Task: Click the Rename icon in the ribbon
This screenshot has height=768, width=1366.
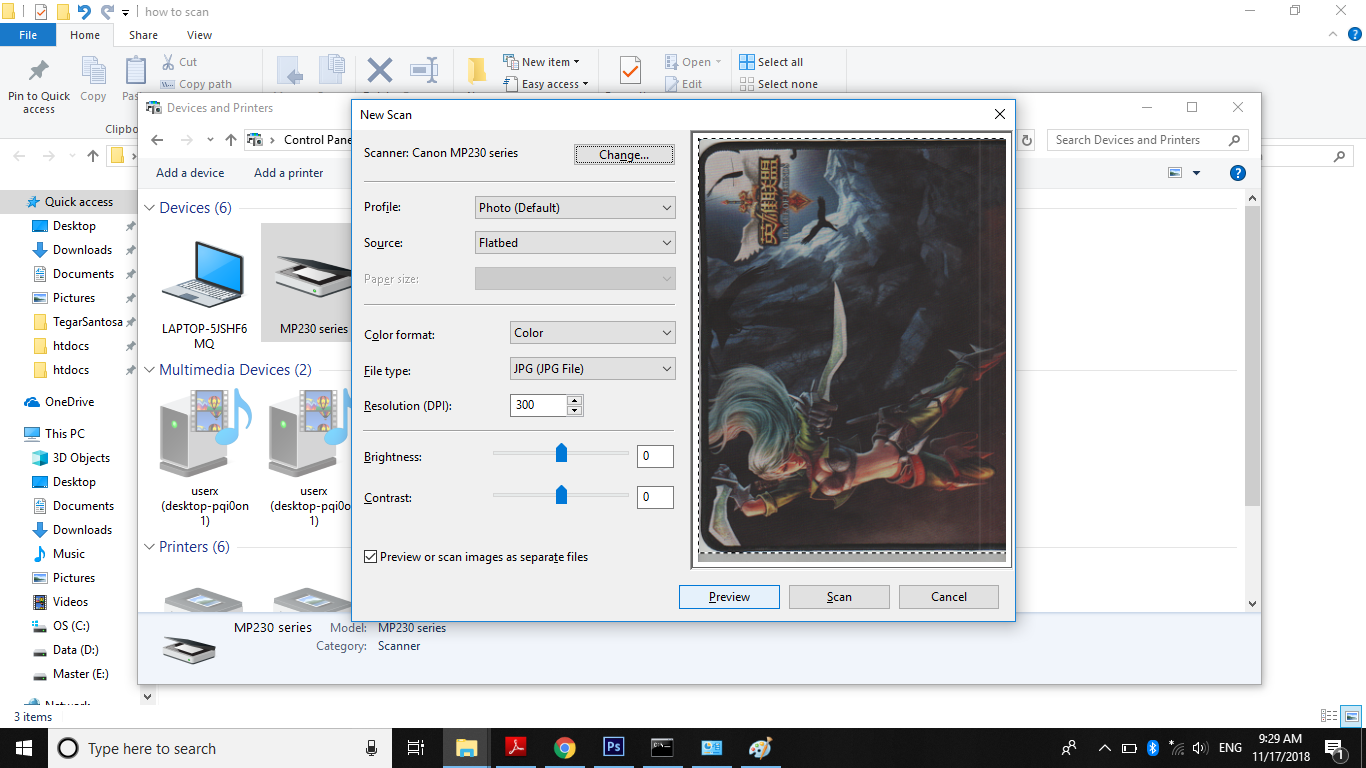Action: pyautogui.click(x=424, y=70)
